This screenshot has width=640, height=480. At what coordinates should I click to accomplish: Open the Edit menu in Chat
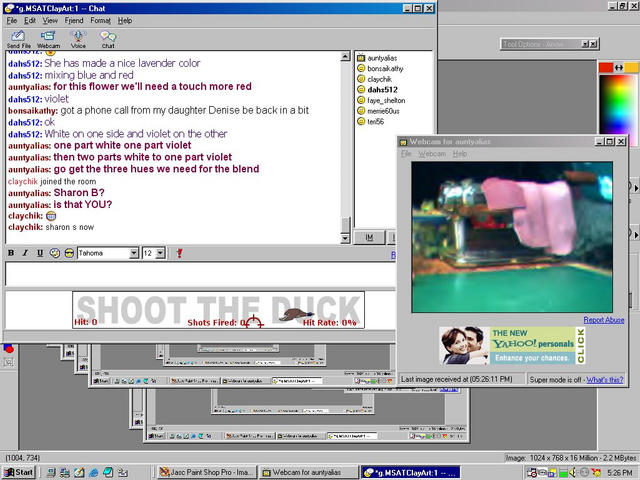click(x=29, y=20)
